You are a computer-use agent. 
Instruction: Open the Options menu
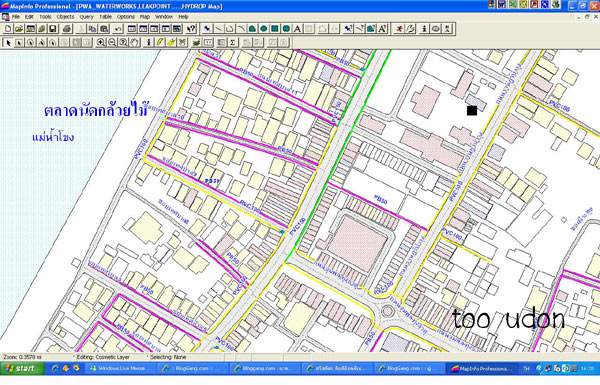[x=126, y=17]
